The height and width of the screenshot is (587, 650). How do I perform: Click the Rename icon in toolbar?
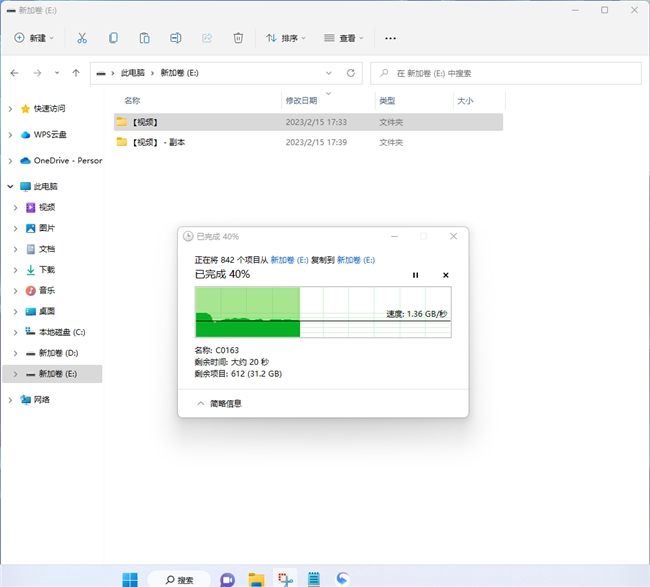[175, 38]
